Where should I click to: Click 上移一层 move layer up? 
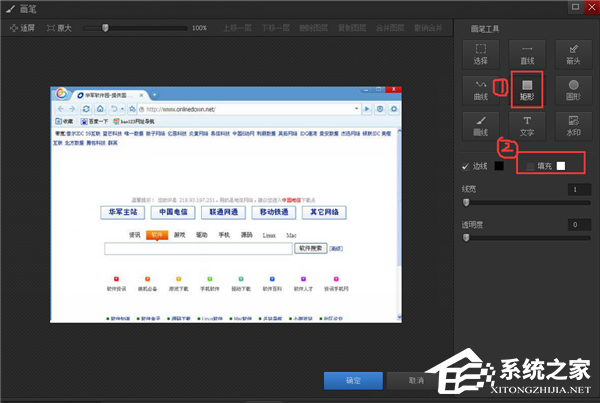237,28
